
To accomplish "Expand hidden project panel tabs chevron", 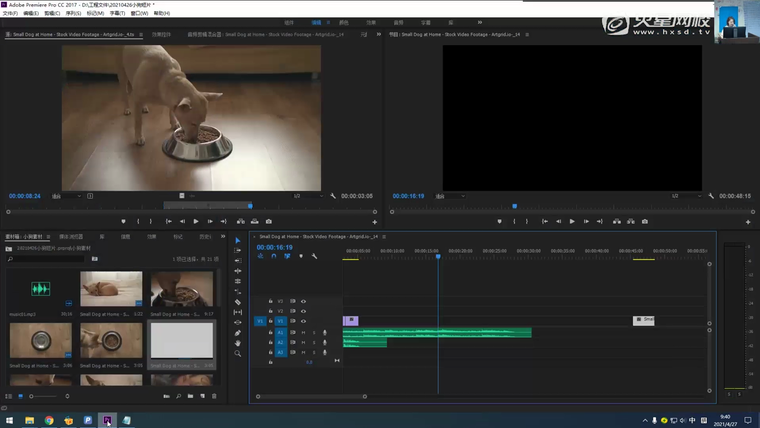I will (x=222, y=237).
